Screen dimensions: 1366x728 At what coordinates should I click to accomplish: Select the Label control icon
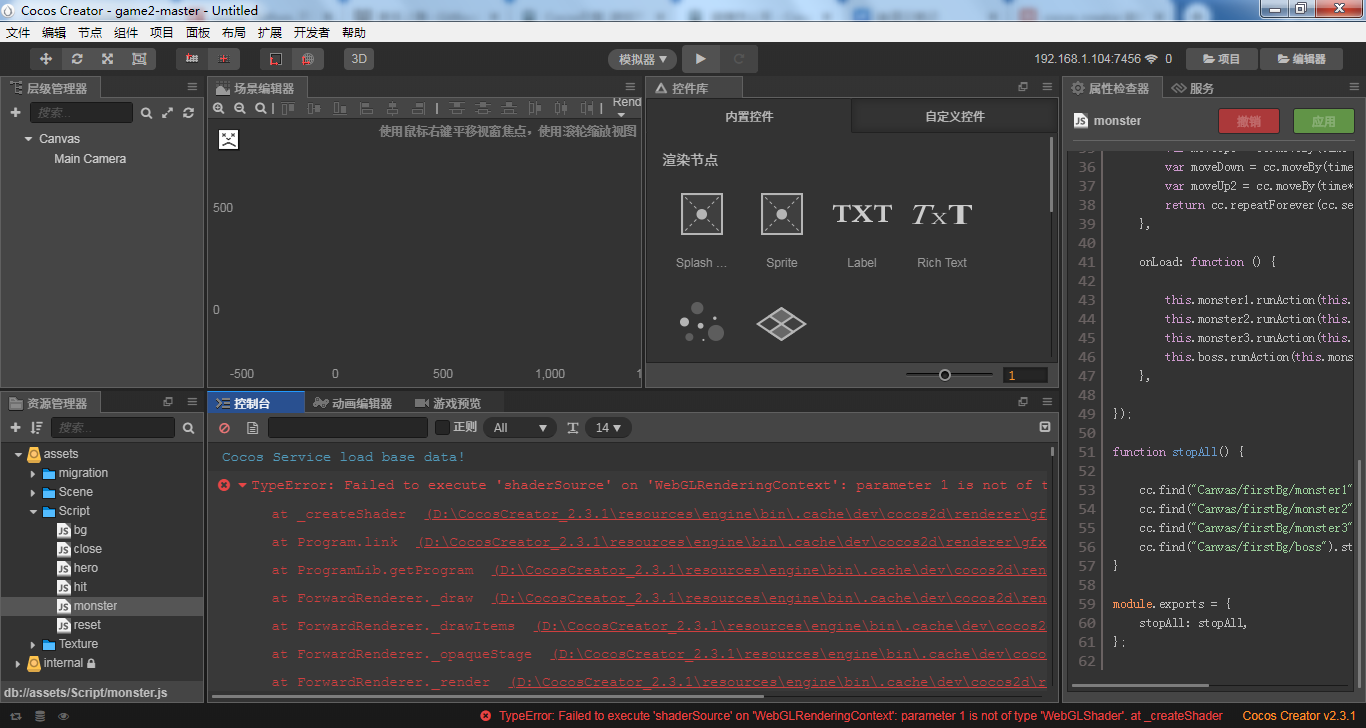point(861,214)
